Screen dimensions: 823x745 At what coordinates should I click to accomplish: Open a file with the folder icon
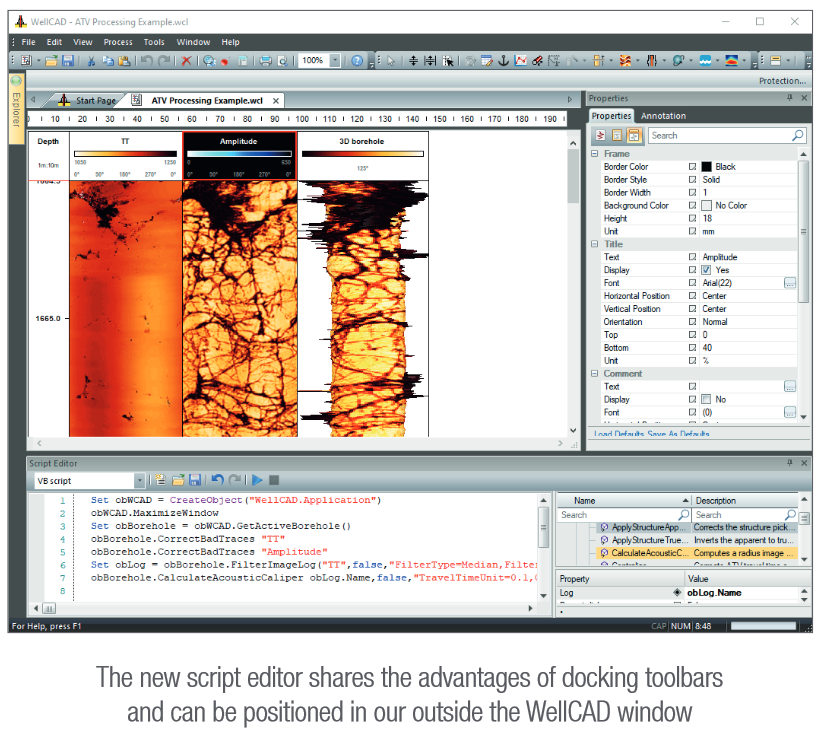(x=51, y=61)
